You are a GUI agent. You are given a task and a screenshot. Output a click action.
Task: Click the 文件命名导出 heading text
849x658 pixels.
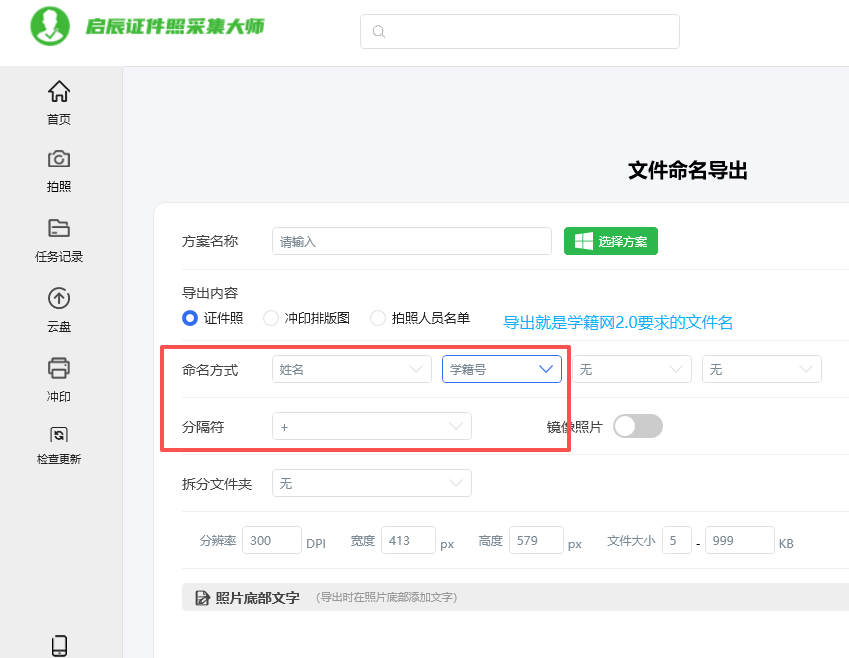pyautogui.click(x=688, y=171)
